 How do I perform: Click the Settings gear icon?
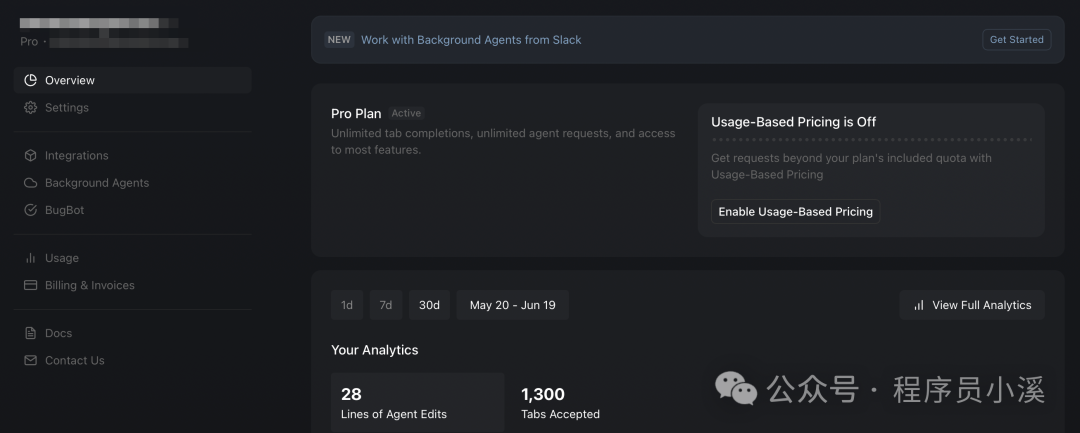[x=30, y=108]
